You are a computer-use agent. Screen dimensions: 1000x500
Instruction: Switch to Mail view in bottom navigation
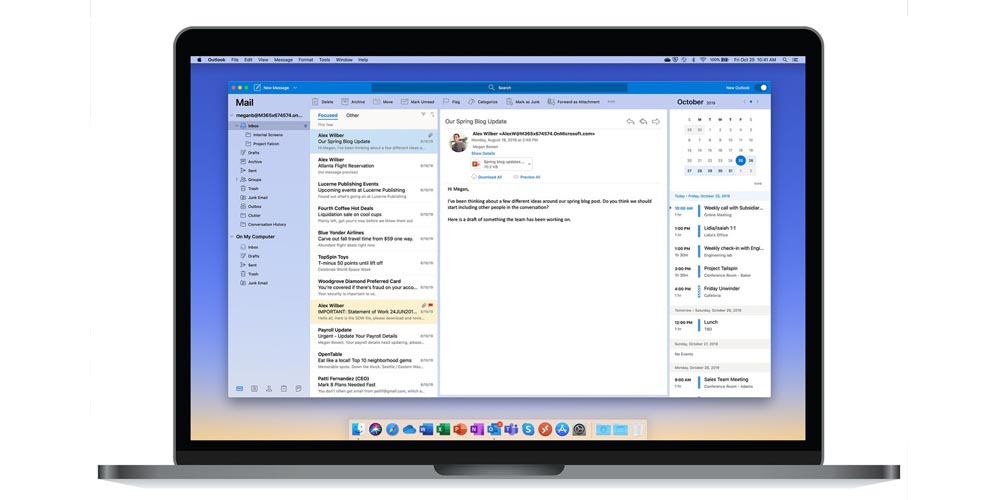click(240, 388)
